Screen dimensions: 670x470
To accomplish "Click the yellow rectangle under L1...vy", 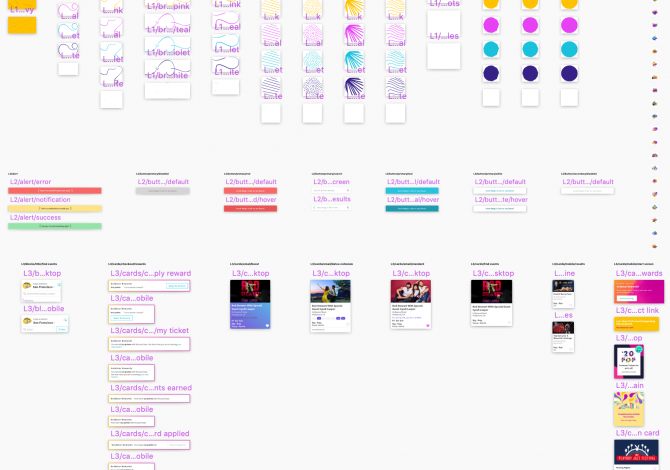I will click(22, 25).
